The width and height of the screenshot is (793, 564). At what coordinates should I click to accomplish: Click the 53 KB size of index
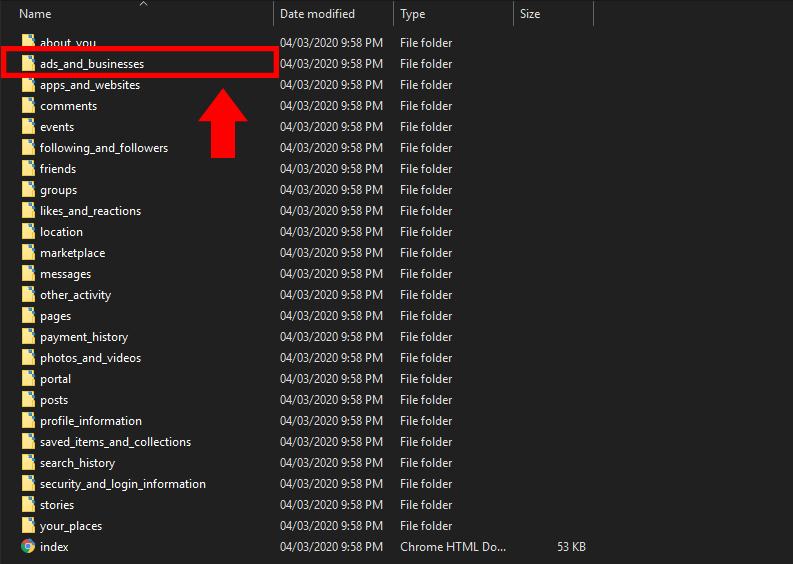[x=571, y=547]
